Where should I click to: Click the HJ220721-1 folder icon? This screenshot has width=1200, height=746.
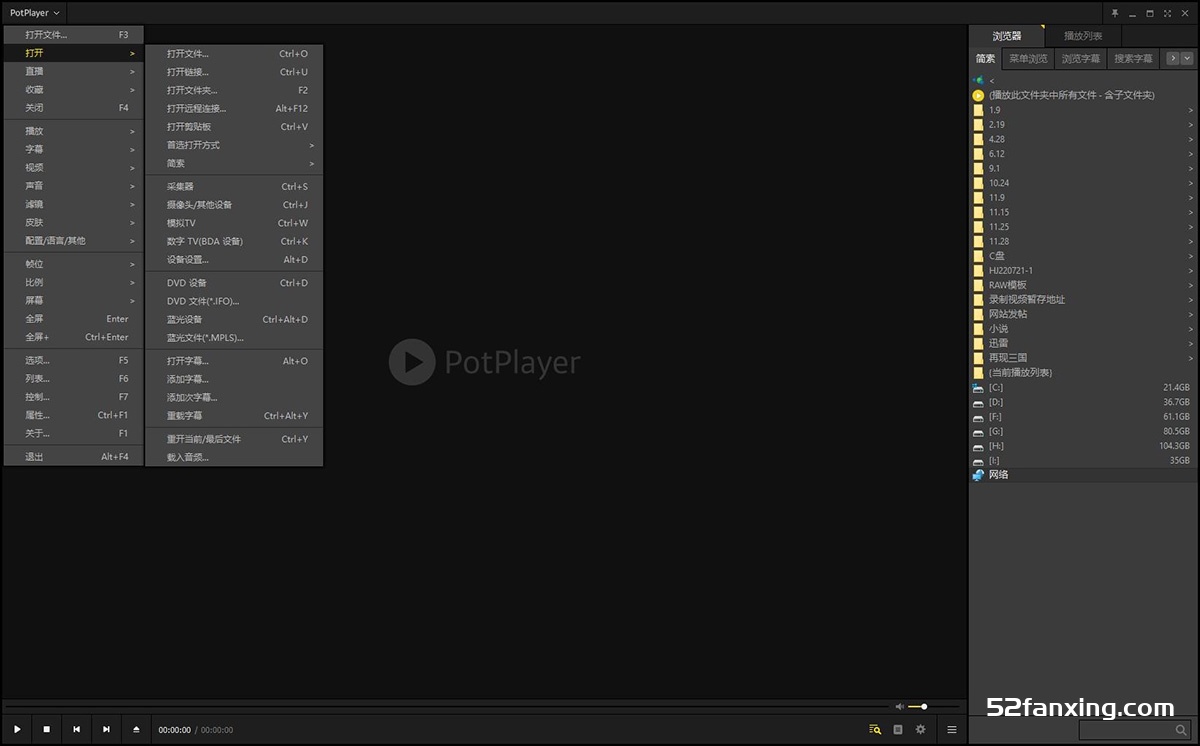point(979,270)
